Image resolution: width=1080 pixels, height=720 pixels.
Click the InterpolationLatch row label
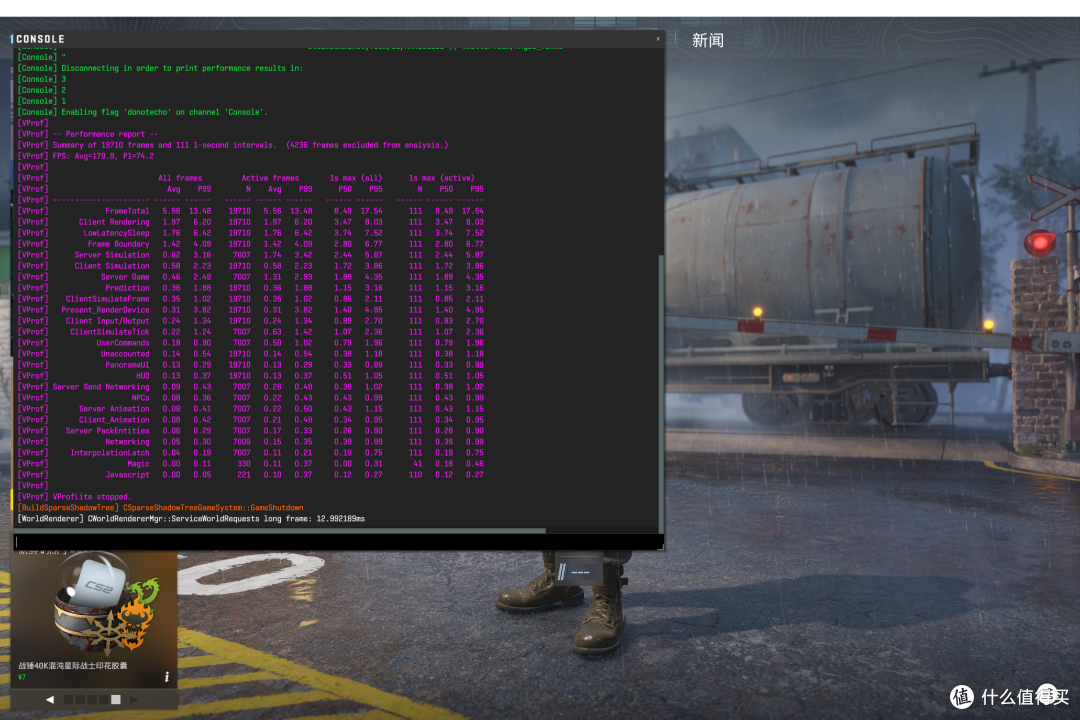[x=110, y=454]
